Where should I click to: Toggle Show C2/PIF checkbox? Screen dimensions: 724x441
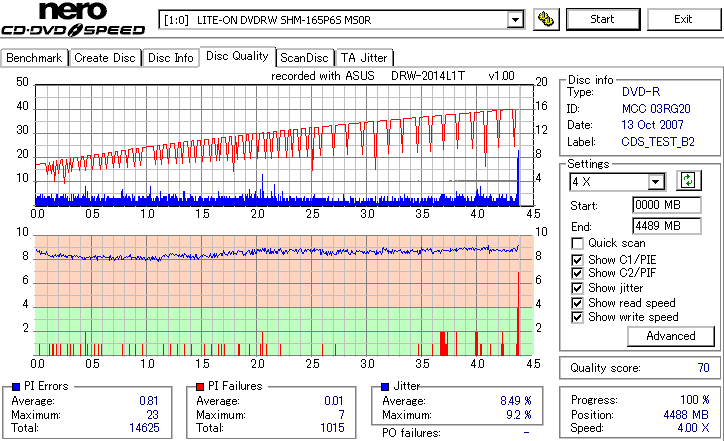pos(577,273)
